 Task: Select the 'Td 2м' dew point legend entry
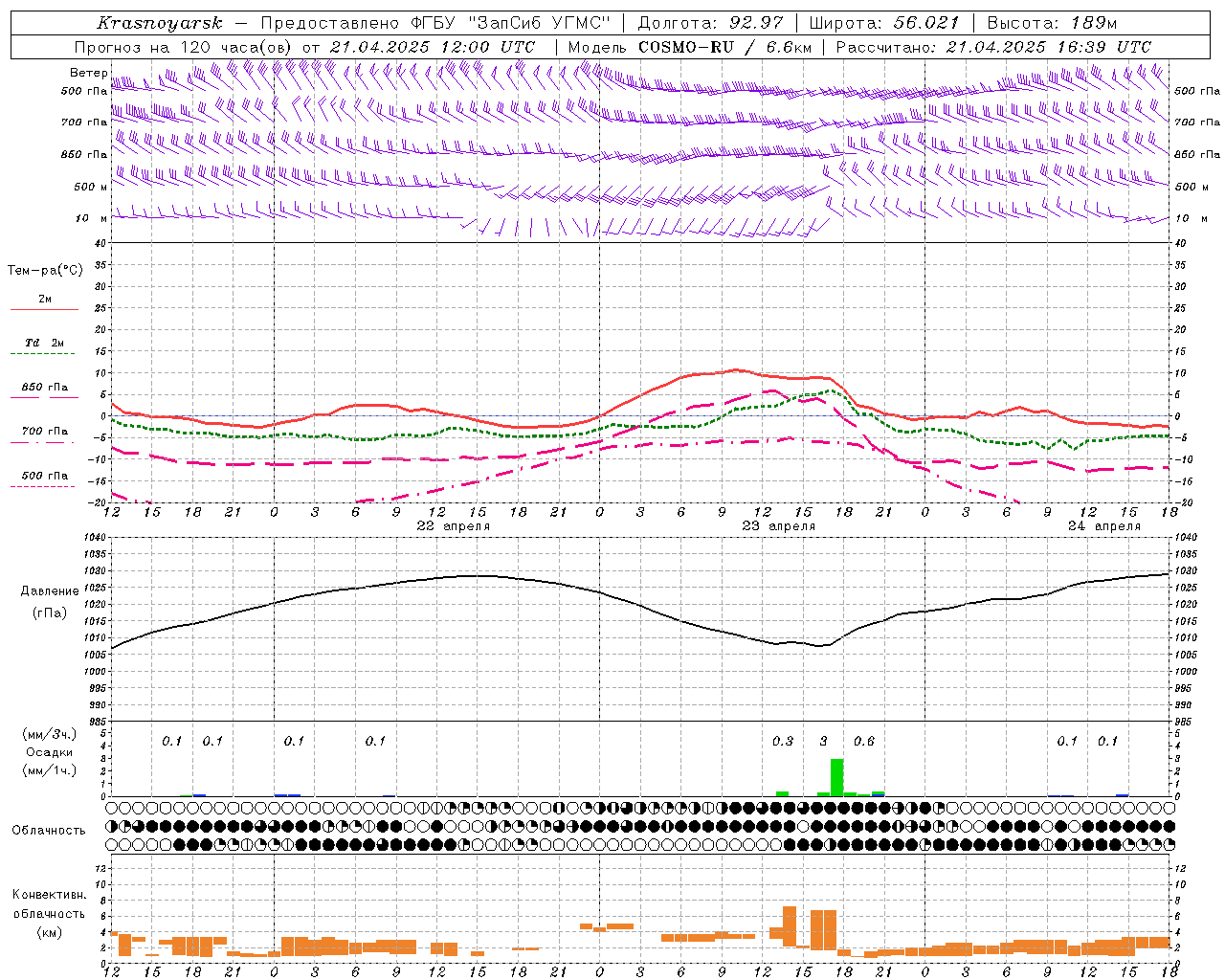[45, 343]
